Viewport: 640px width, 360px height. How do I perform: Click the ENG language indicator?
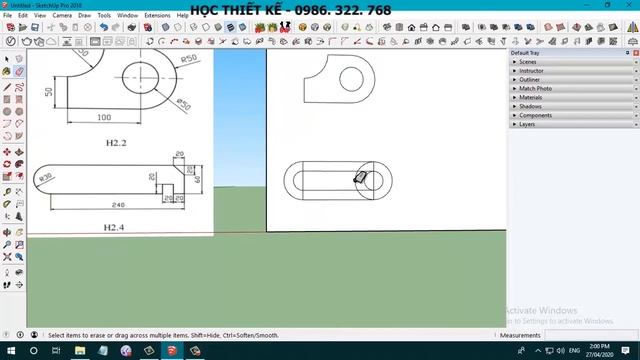[574, 351]
